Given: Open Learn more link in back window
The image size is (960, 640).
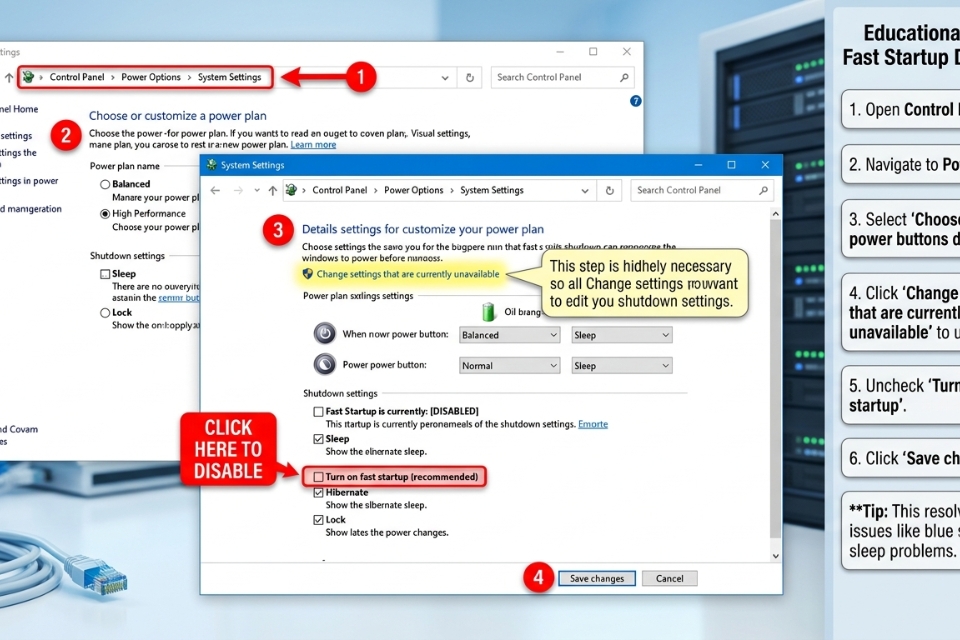Looking at the screenshot, I should click(313, 145).
